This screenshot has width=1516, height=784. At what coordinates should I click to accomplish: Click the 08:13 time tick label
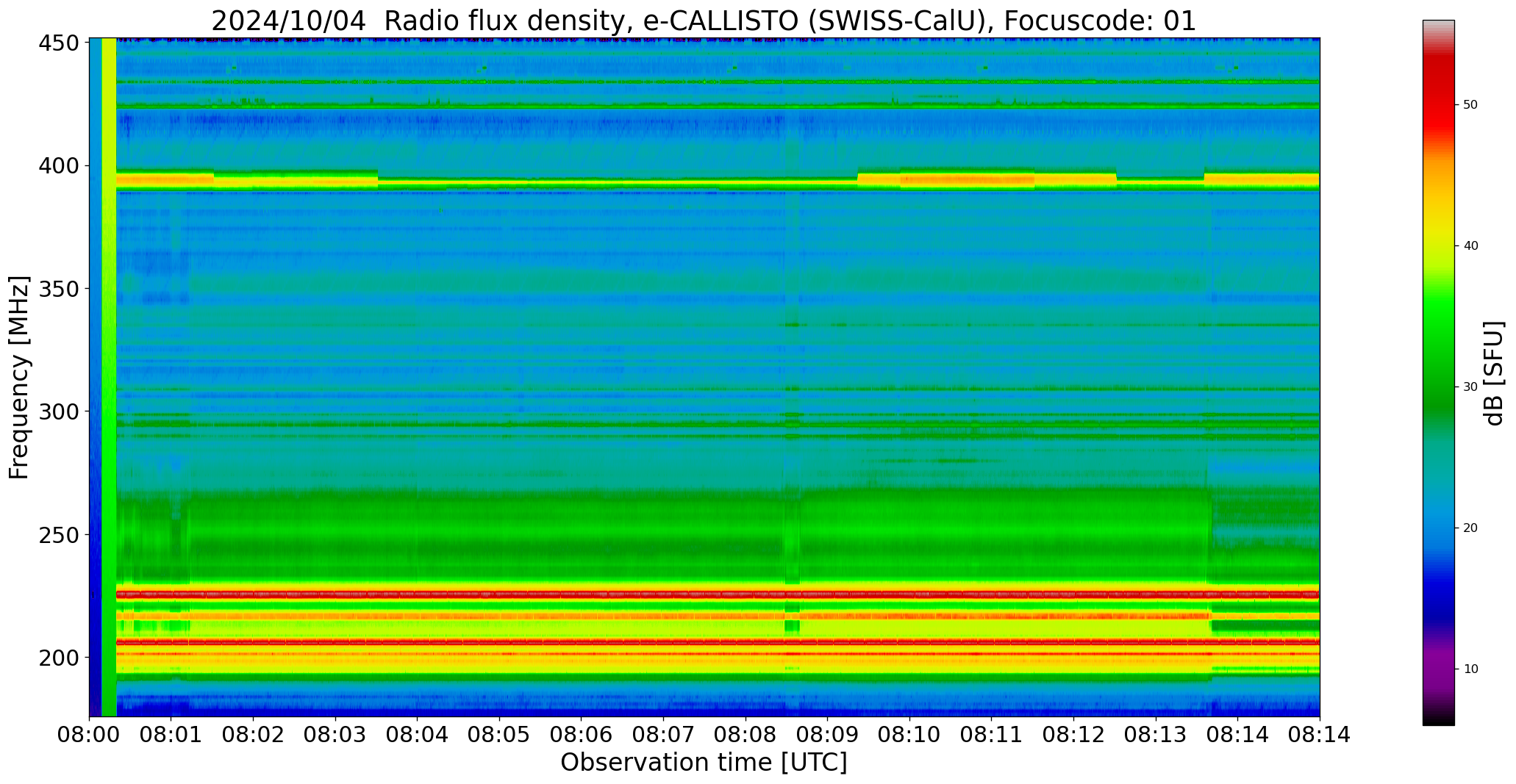(1155, 735)
